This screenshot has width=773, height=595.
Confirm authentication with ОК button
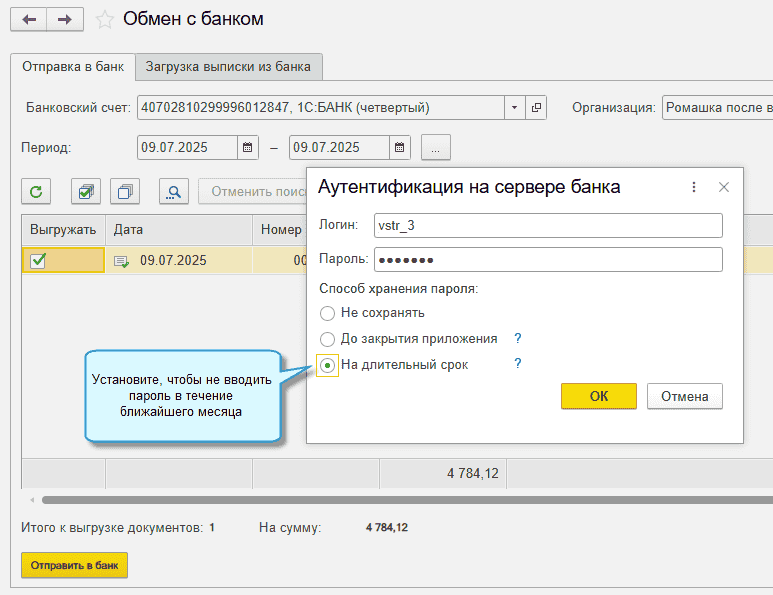point(598,396)
